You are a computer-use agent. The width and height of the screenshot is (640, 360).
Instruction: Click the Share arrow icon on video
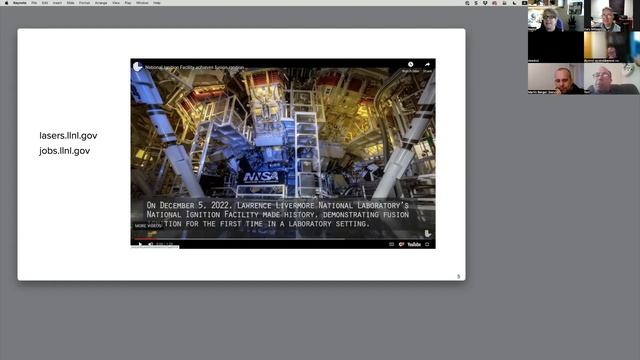coord(427,64)
